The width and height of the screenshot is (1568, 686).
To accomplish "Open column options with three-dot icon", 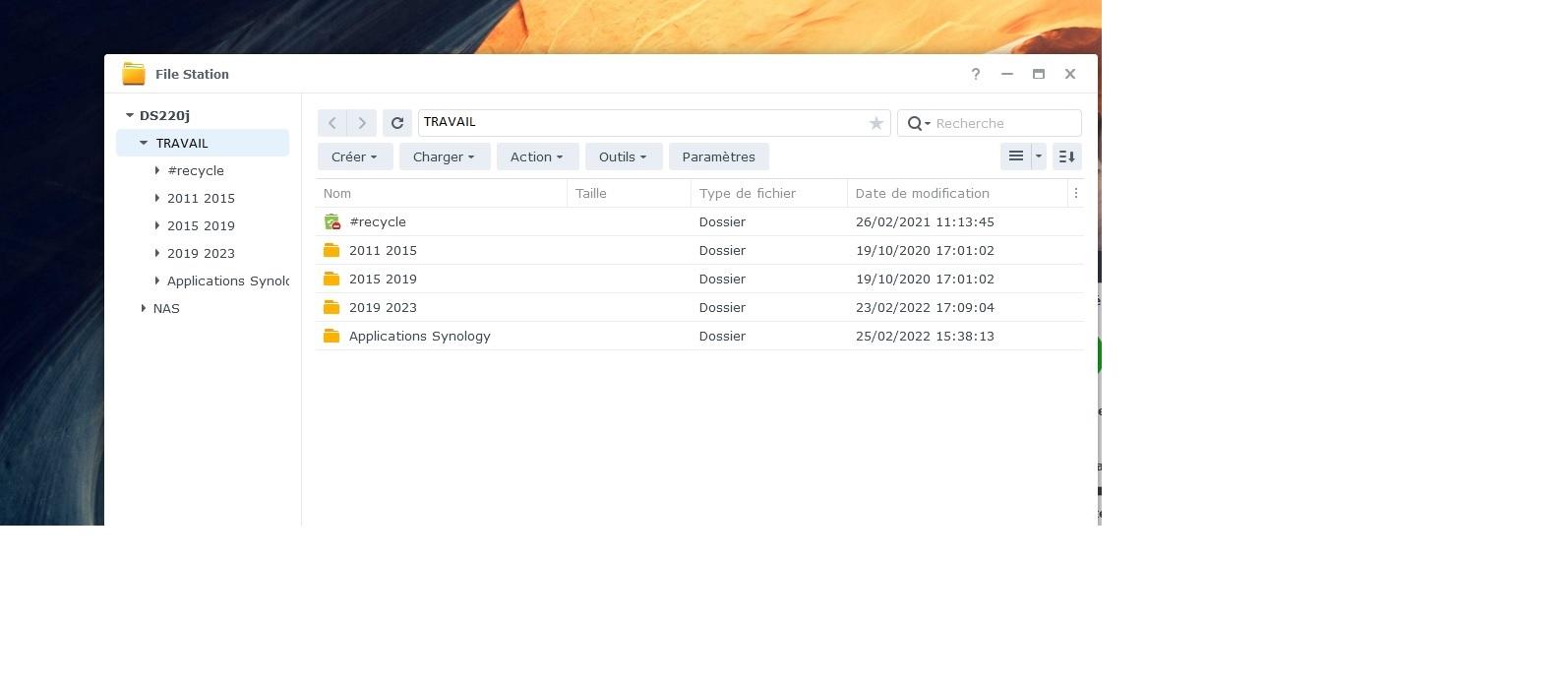I will pyautogui.click(x=1075, y=194).
